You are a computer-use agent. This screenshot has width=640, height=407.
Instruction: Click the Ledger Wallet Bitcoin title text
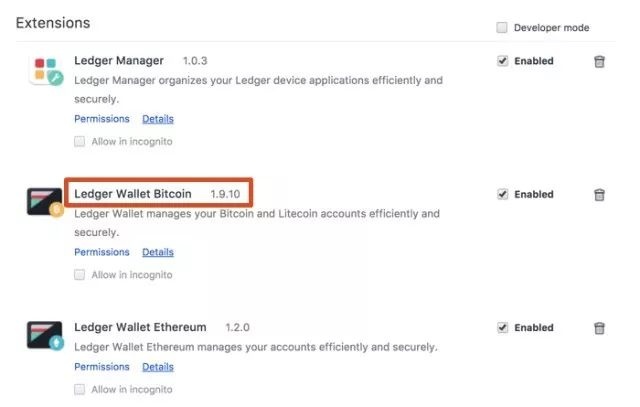[x=133, y=193]
